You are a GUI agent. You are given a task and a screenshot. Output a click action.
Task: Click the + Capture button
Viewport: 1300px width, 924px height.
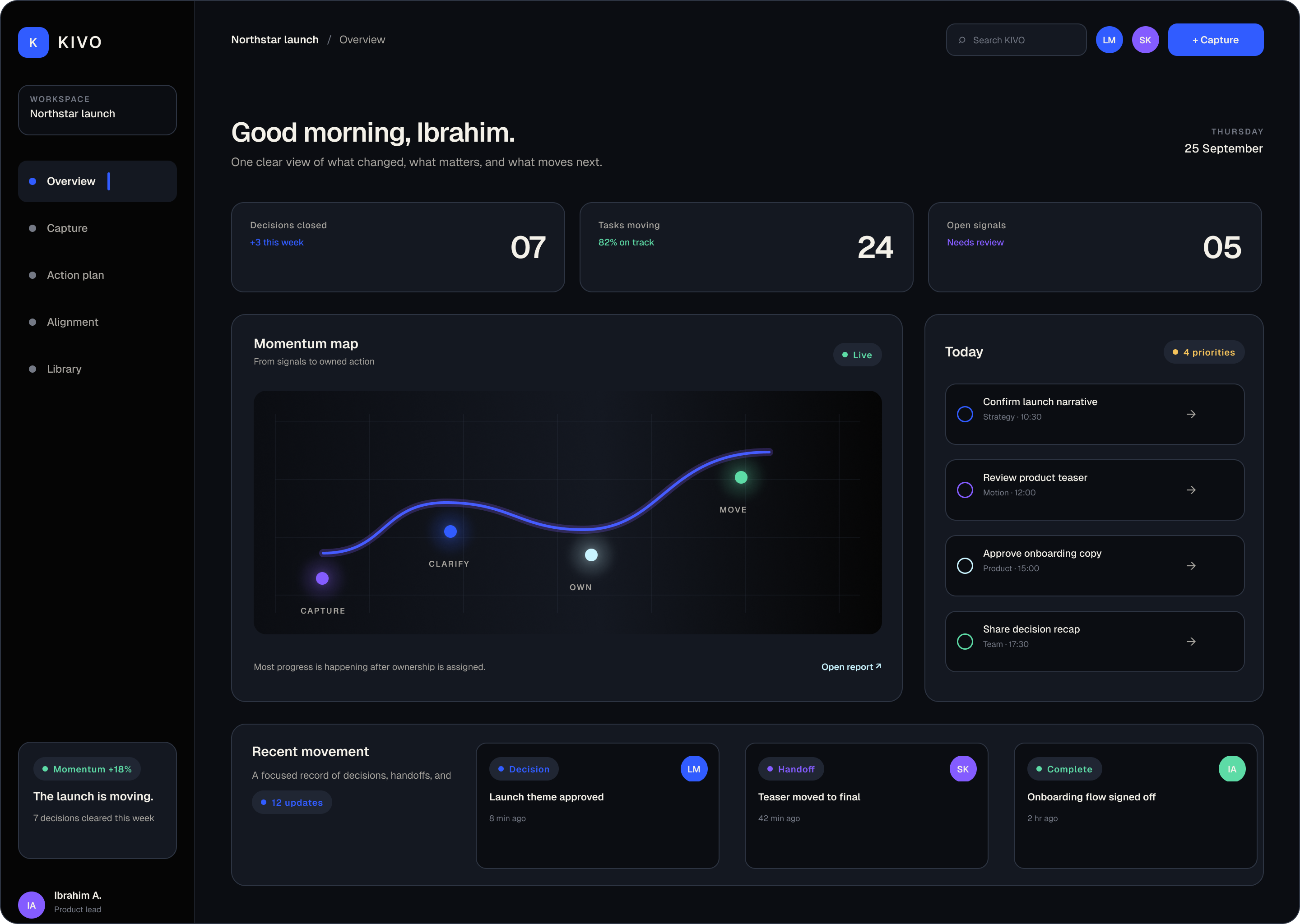point(1215,40)
